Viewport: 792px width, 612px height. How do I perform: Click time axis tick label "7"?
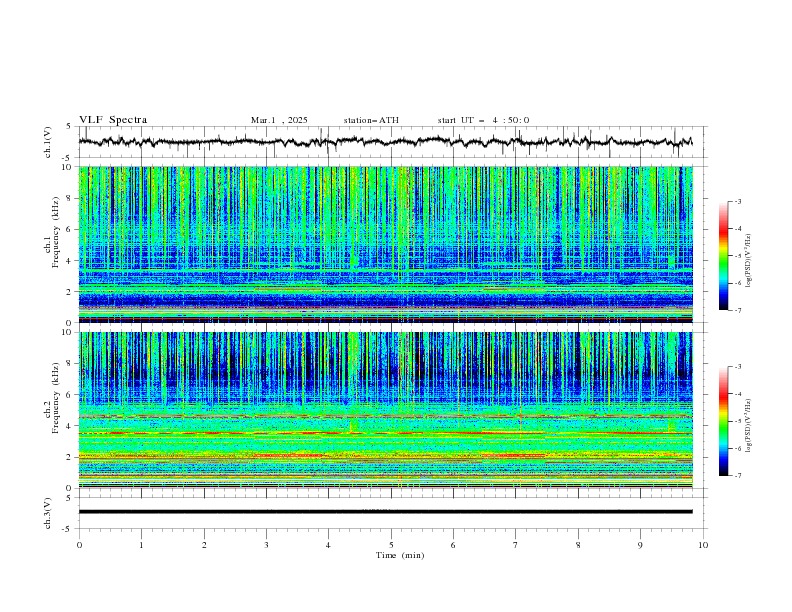[516, 545]
